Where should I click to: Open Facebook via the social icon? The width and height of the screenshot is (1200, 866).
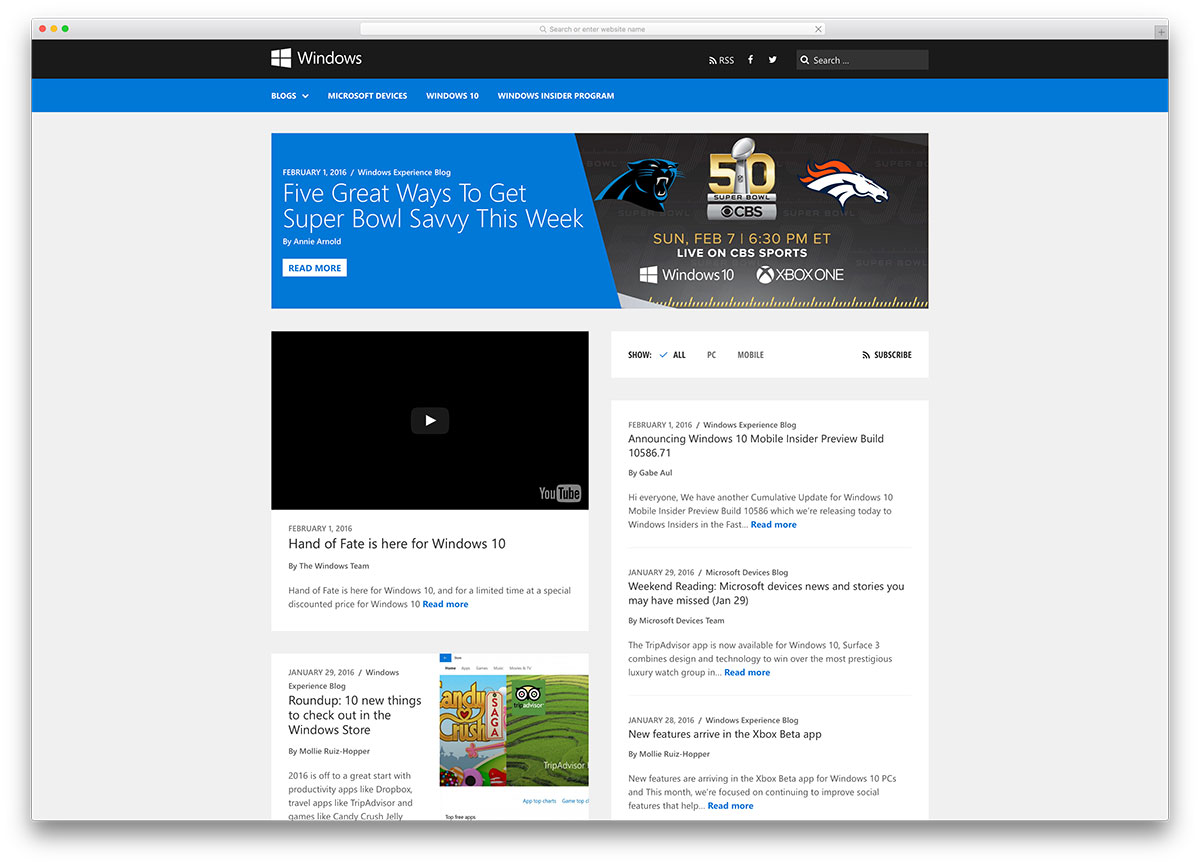pos(750,60)
